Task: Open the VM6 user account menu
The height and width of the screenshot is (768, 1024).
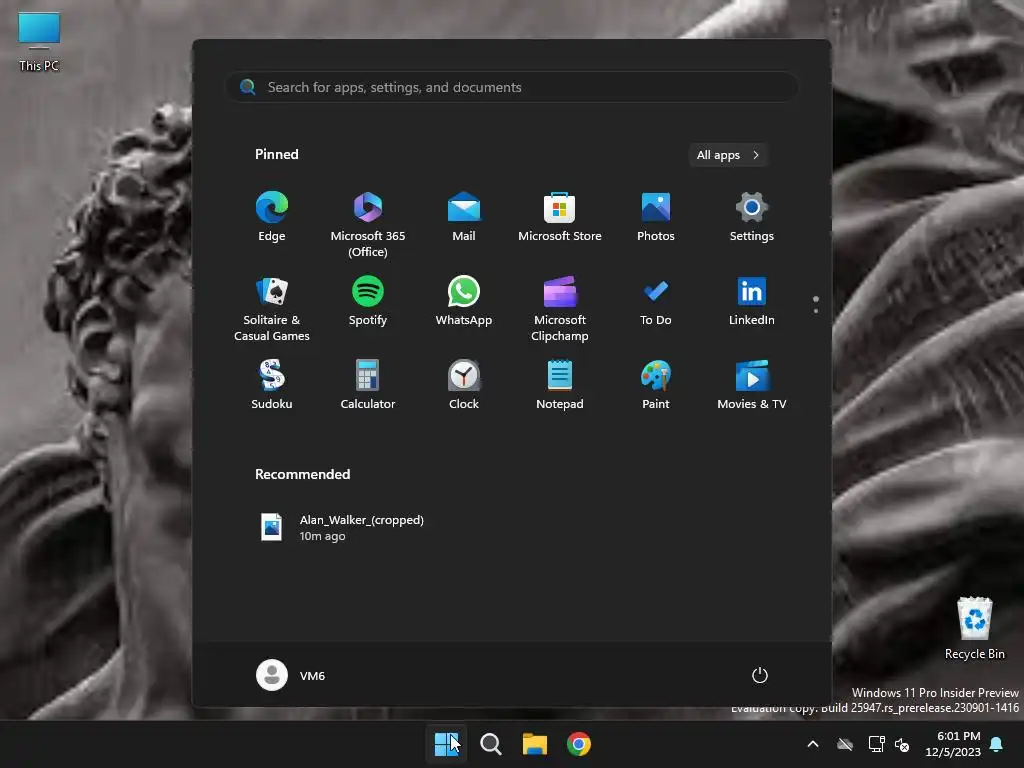Action: [x=291, y=675]
